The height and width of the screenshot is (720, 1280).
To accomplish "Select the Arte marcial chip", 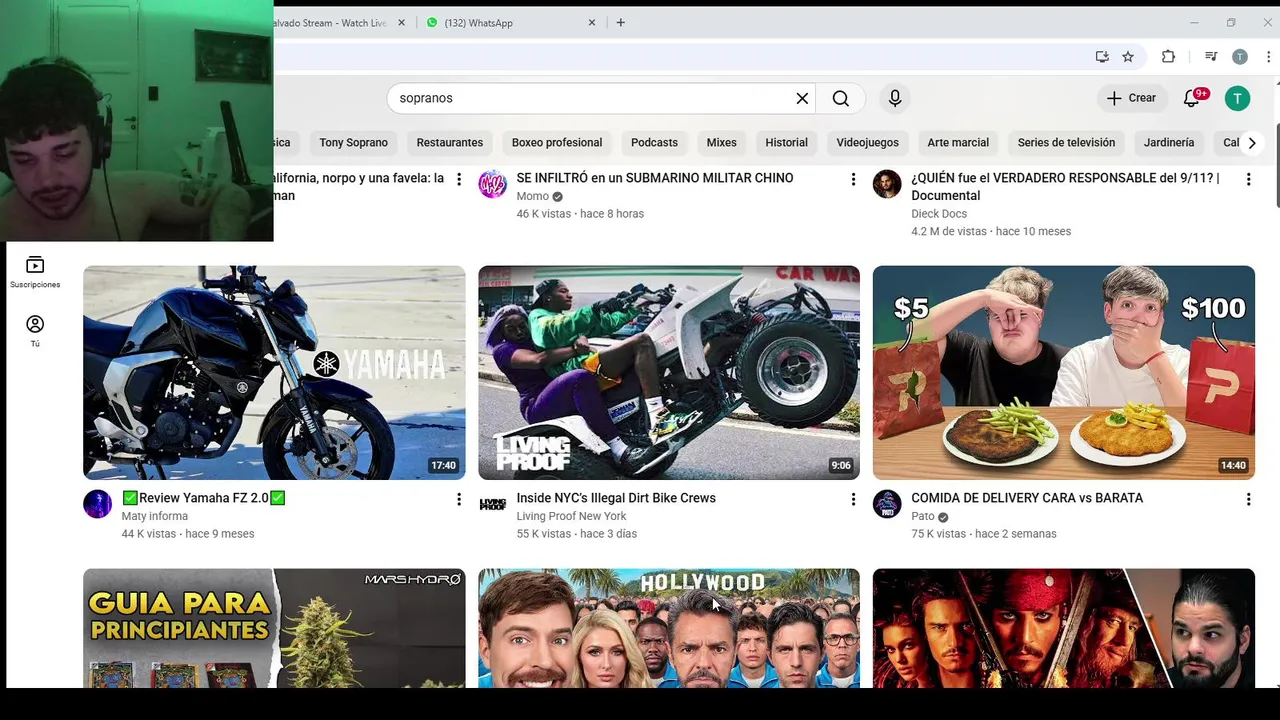I will 958,143.
